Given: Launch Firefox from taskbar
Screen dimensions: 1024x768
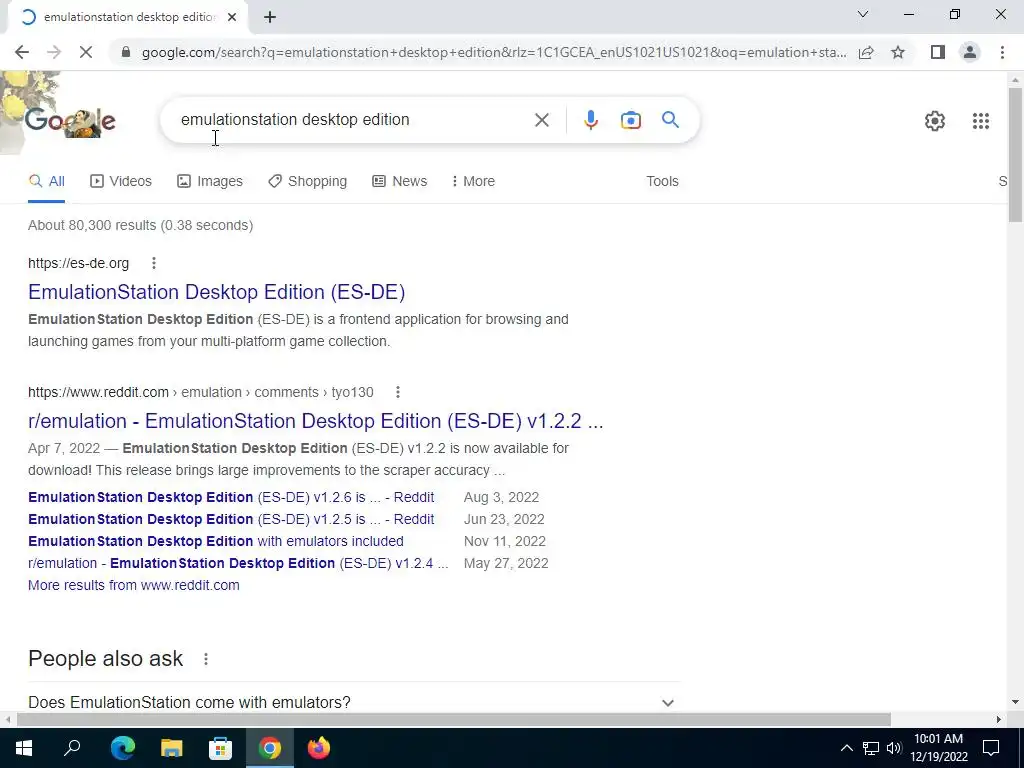Looking at the screenshot, I should [x=319, y=748].
